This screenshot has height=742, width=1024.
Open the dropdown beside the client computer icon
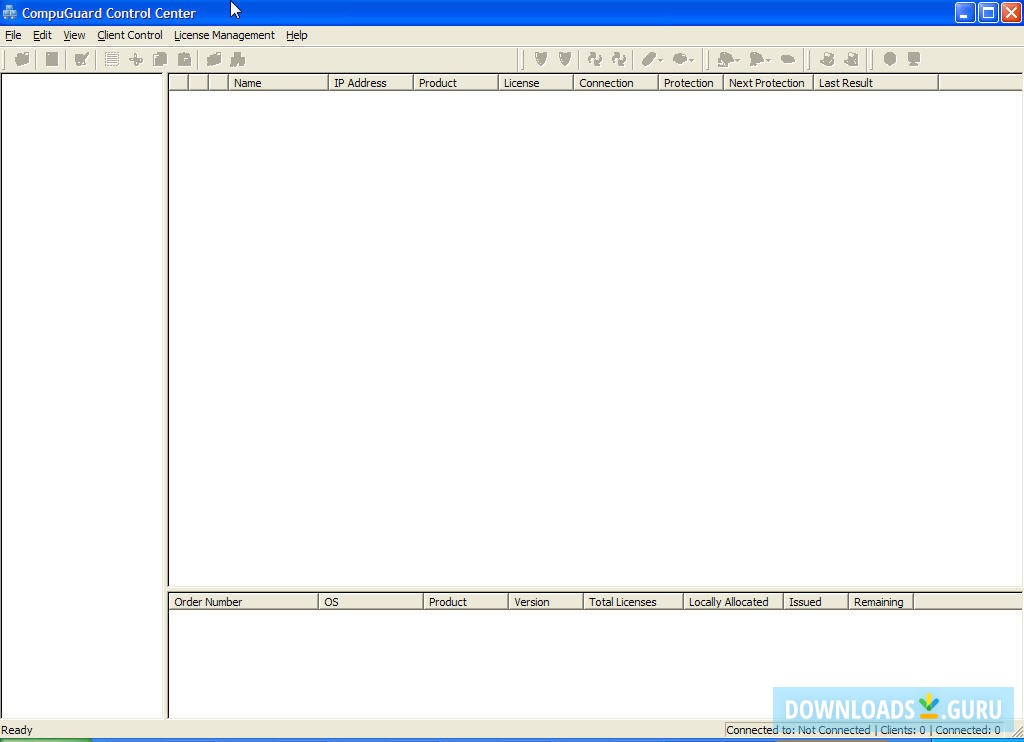(737, 59)
